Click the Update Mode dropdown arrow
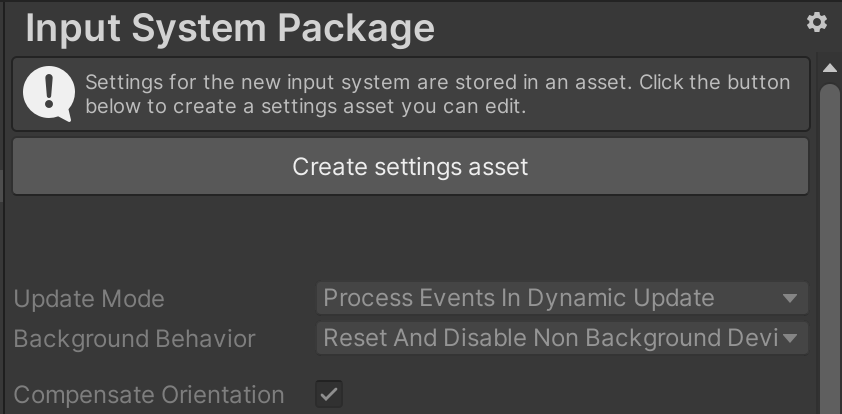The image size is (842, 414). coord(790,298)
